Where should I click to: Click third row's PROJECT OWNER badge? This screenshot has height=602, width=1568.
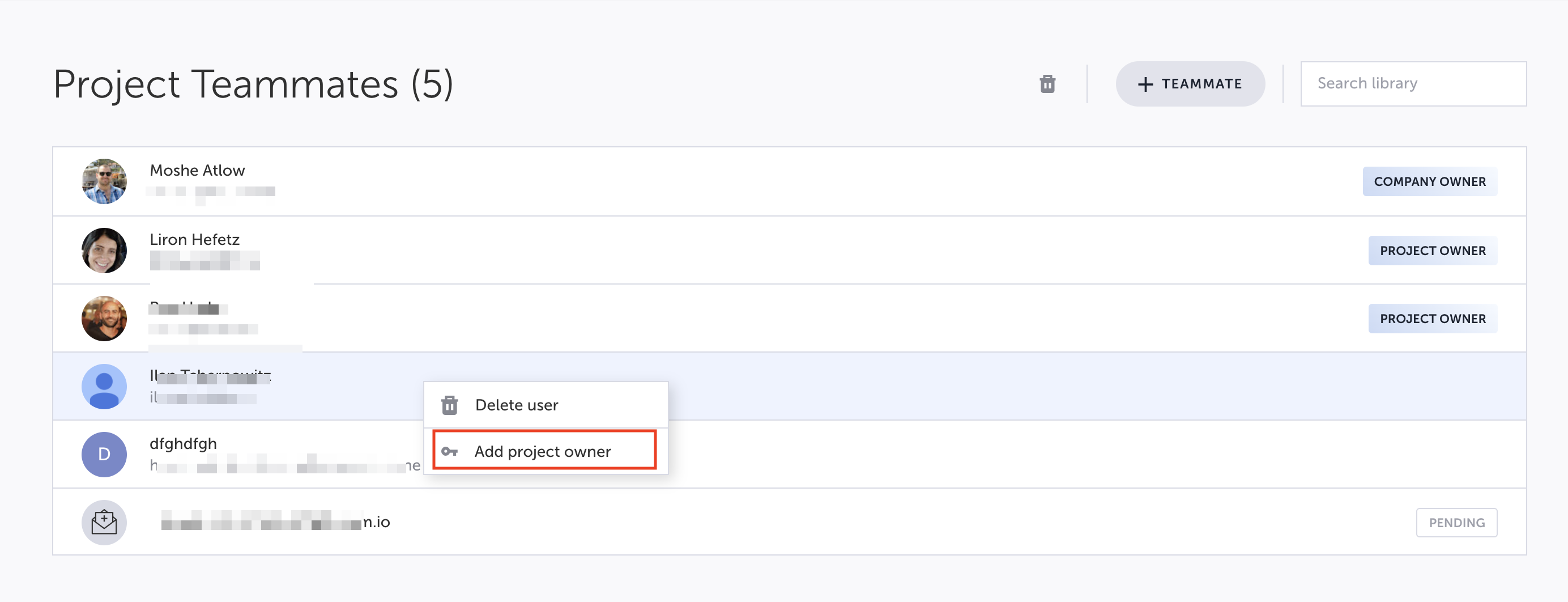pos(1432,319)
